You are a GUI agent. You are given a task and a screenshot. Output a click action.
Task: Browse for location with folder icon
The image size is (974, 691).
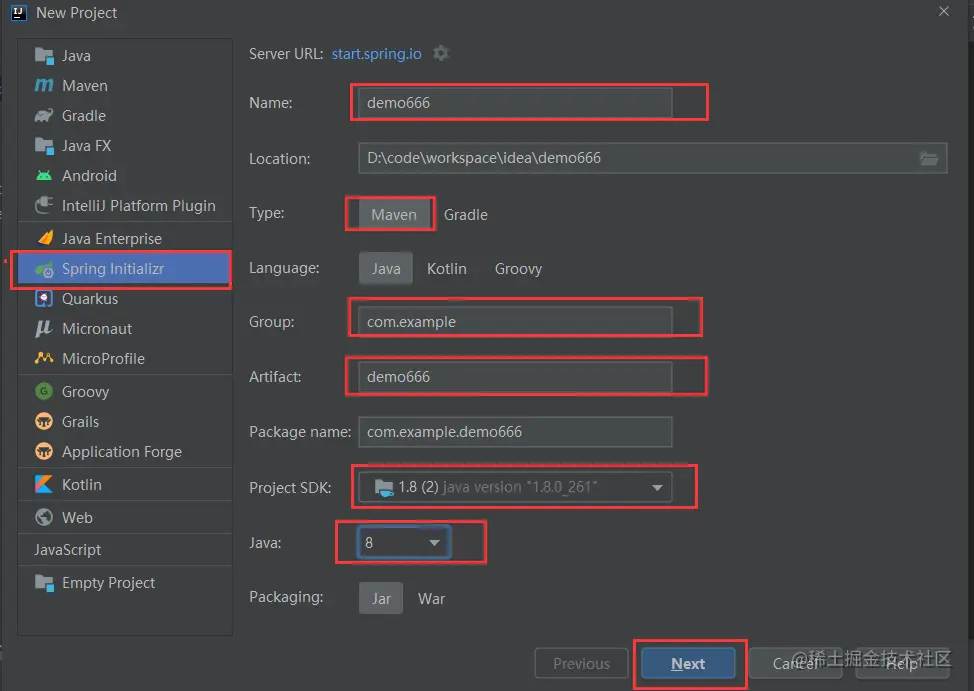929,158
